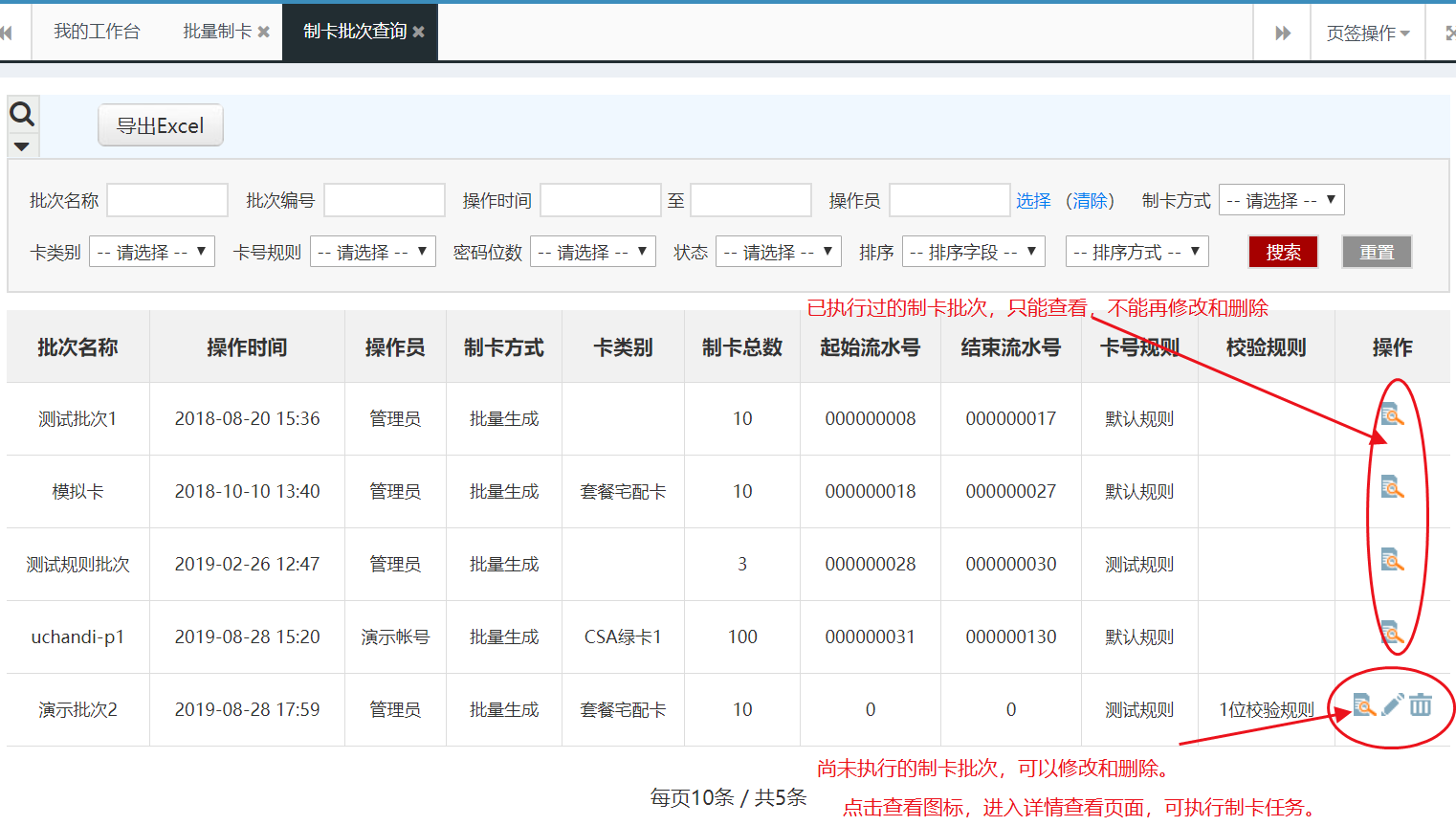
Task: View details of batch 测试批次1
Action: pyautogui.click(x=1392, y=414)
